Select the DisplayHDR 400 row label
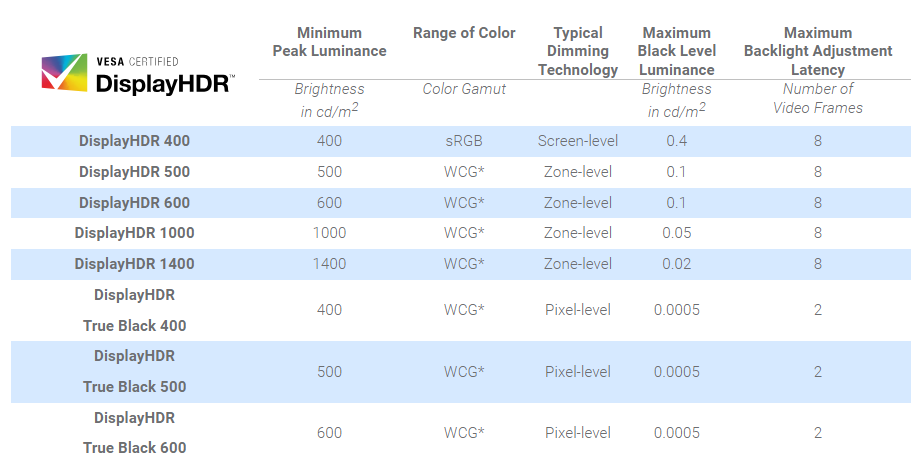 pos(134,141)
